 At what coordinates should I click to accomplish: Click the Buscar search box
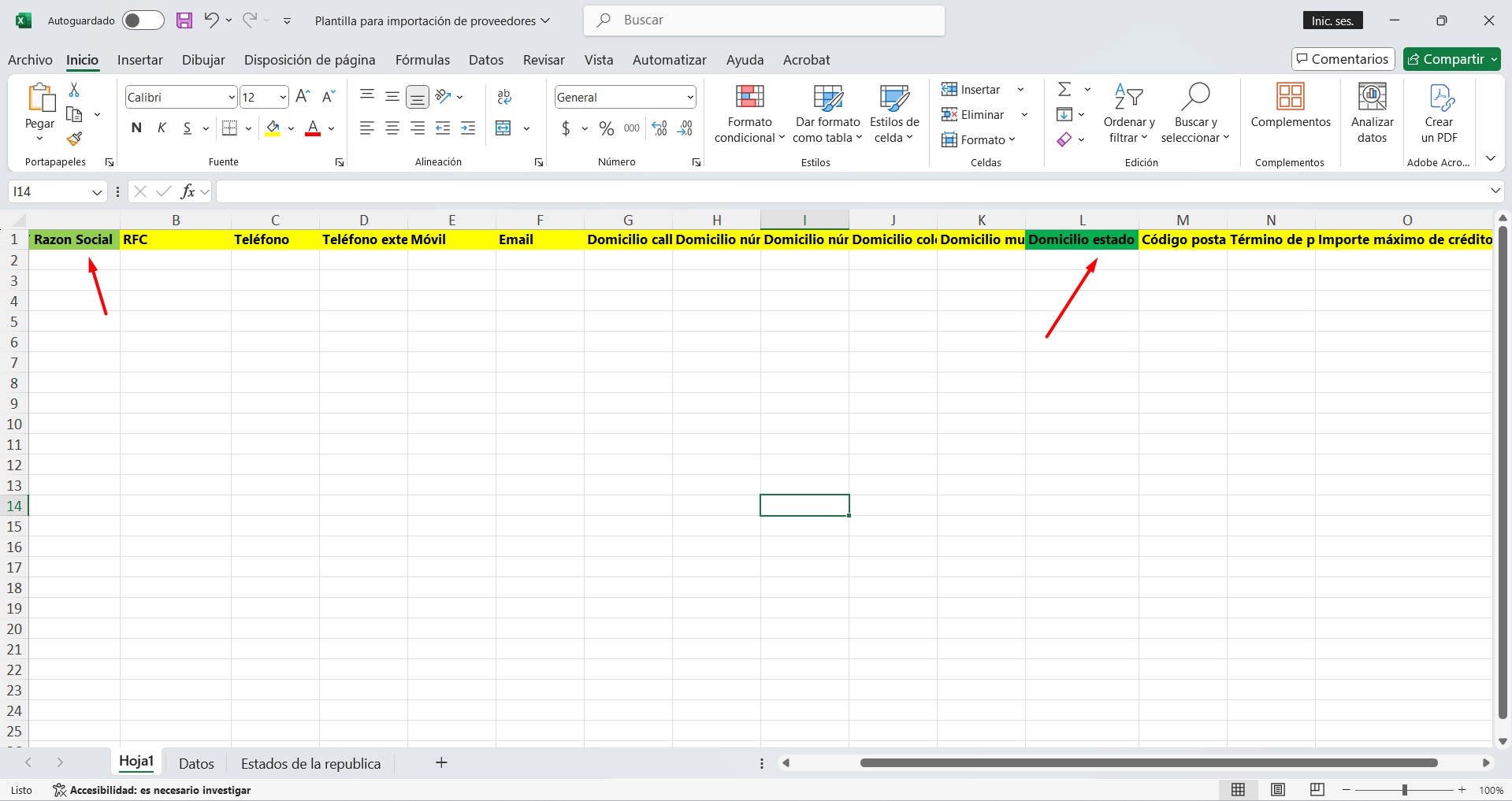(x=764, y=20)
